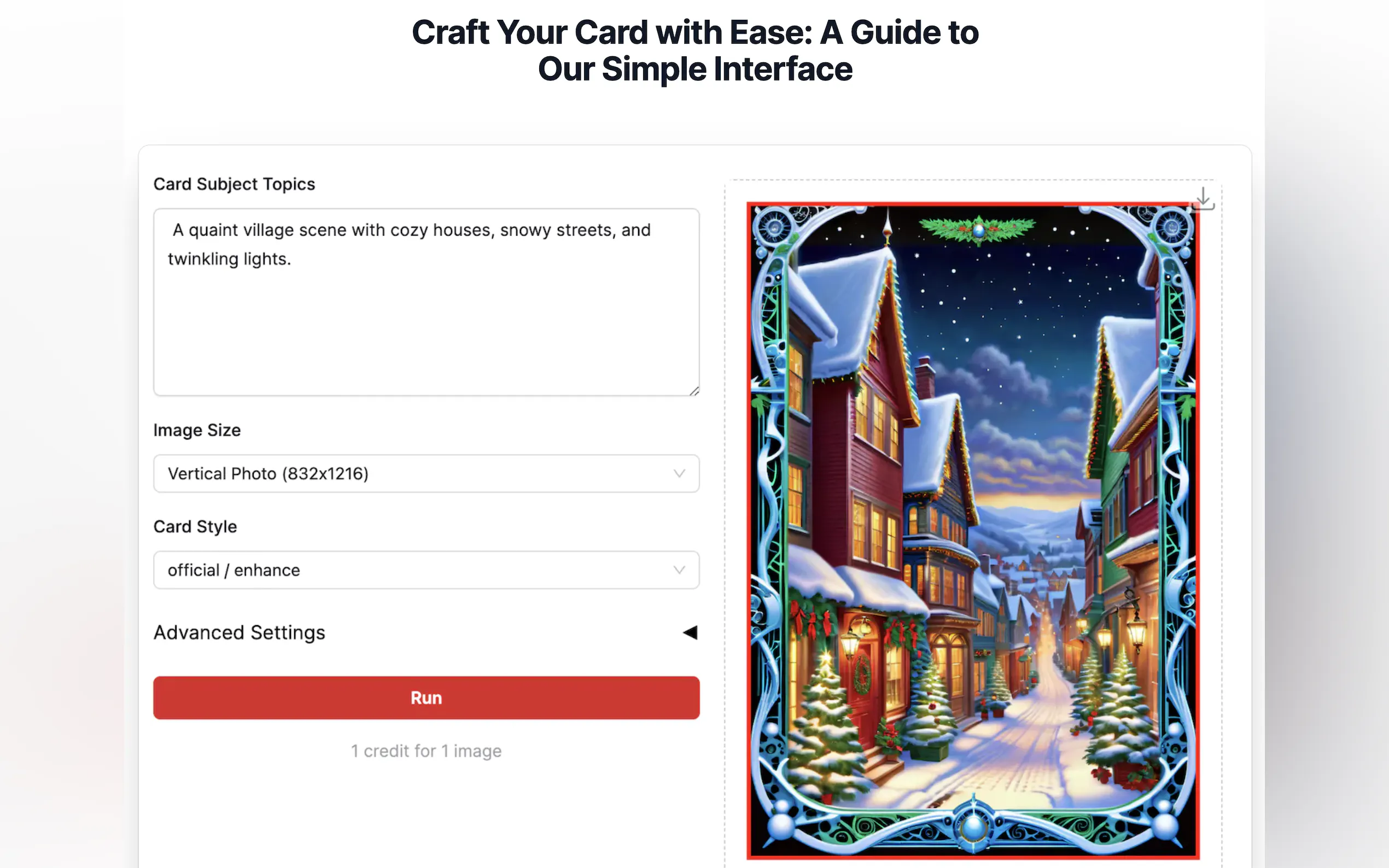Click the Image Size label
Viewport: 1389px width, 868px height.
197,430
